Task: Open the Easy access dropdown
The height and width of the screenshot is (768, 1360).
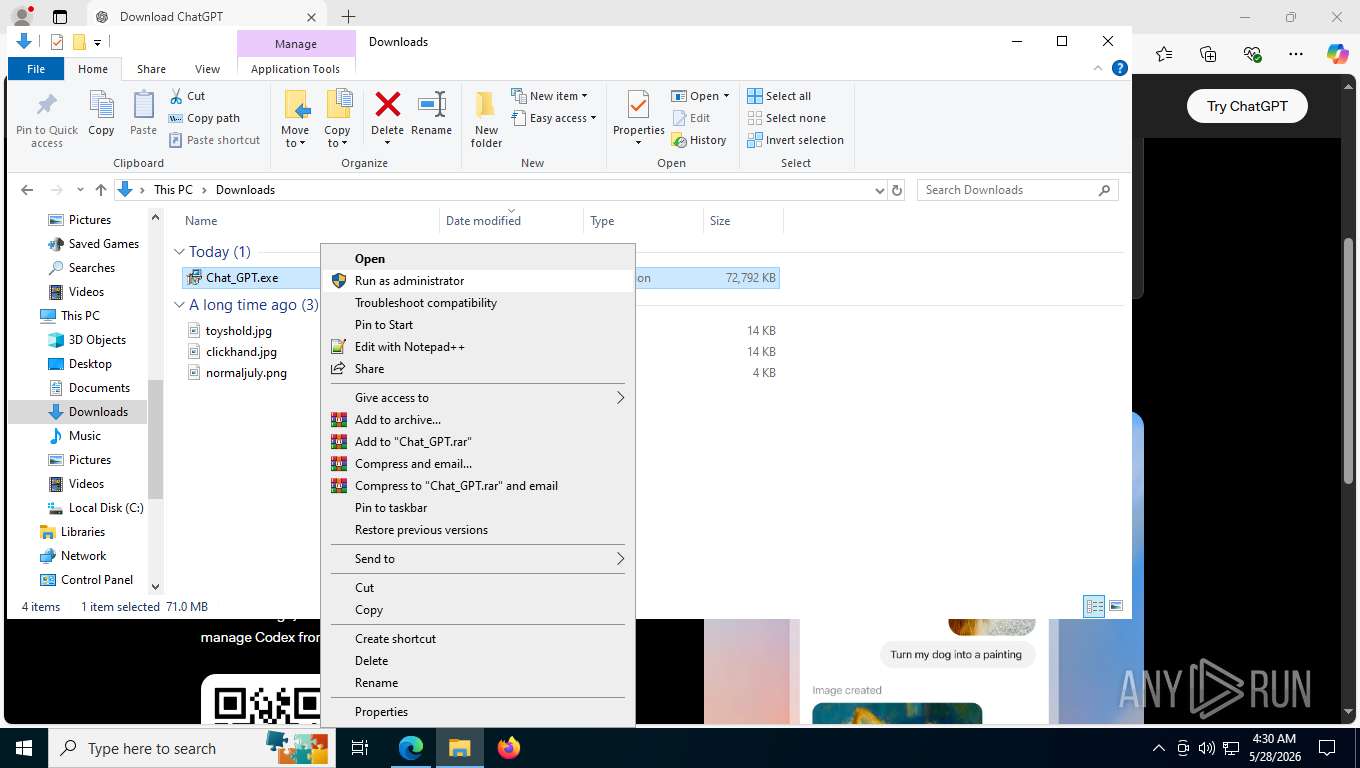Action: coord(554,118)
